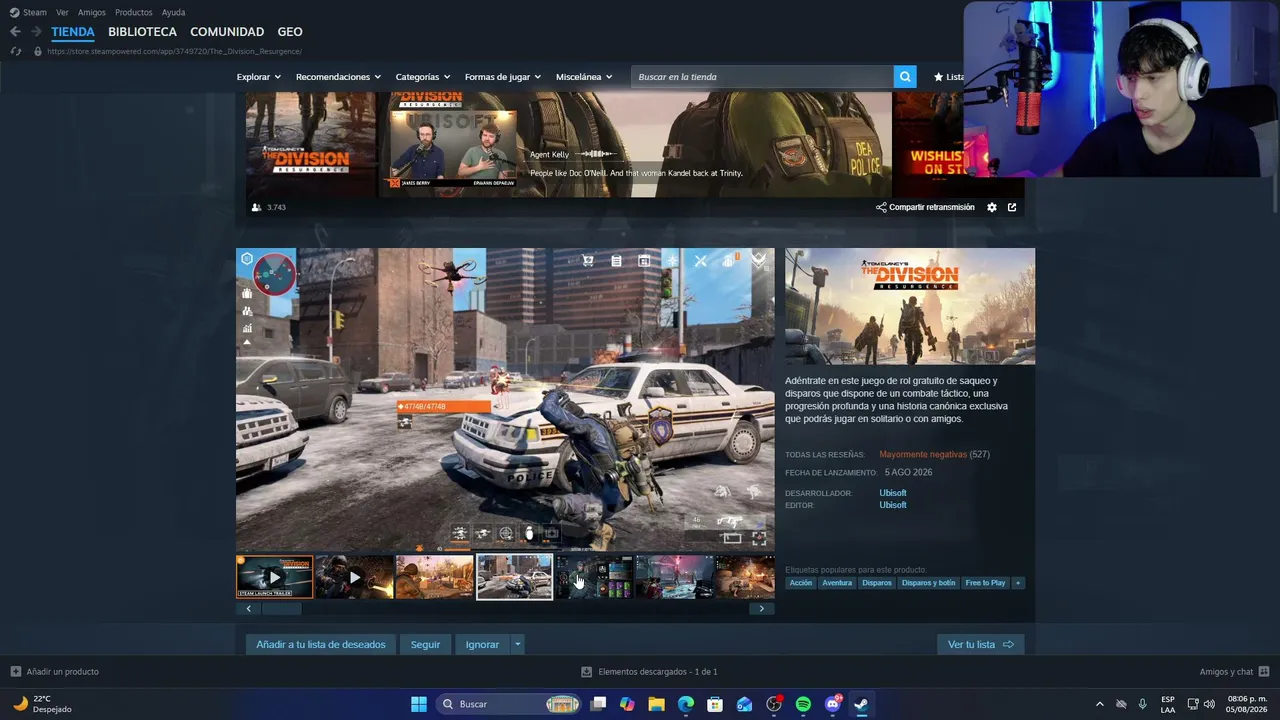This screenshot has height=720, width=1280.
Task: Expand more tags with the plus button
Action: tap(1018, 583)
